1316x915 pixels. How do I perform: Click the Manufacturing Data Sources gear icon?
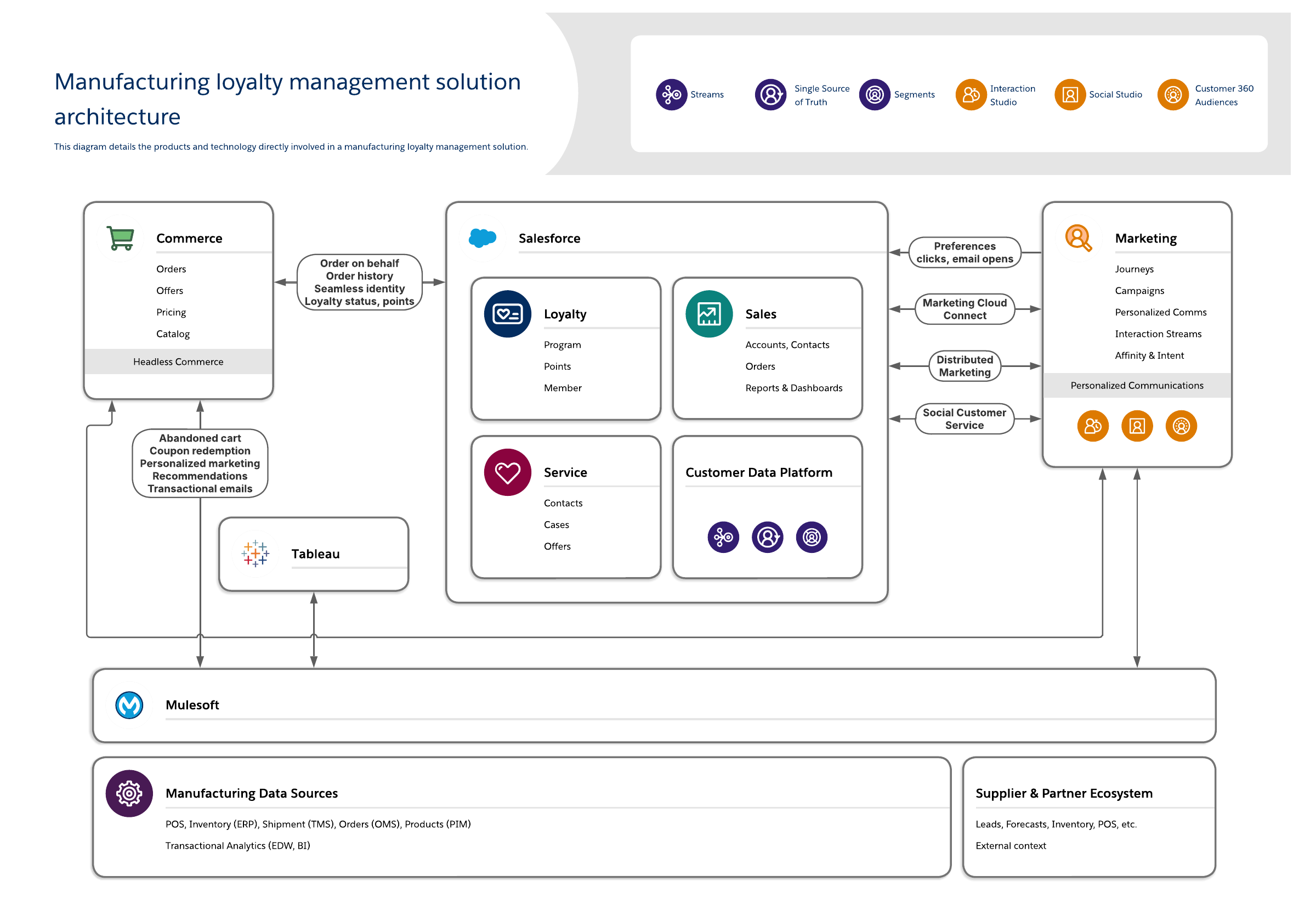click(129, 793)
